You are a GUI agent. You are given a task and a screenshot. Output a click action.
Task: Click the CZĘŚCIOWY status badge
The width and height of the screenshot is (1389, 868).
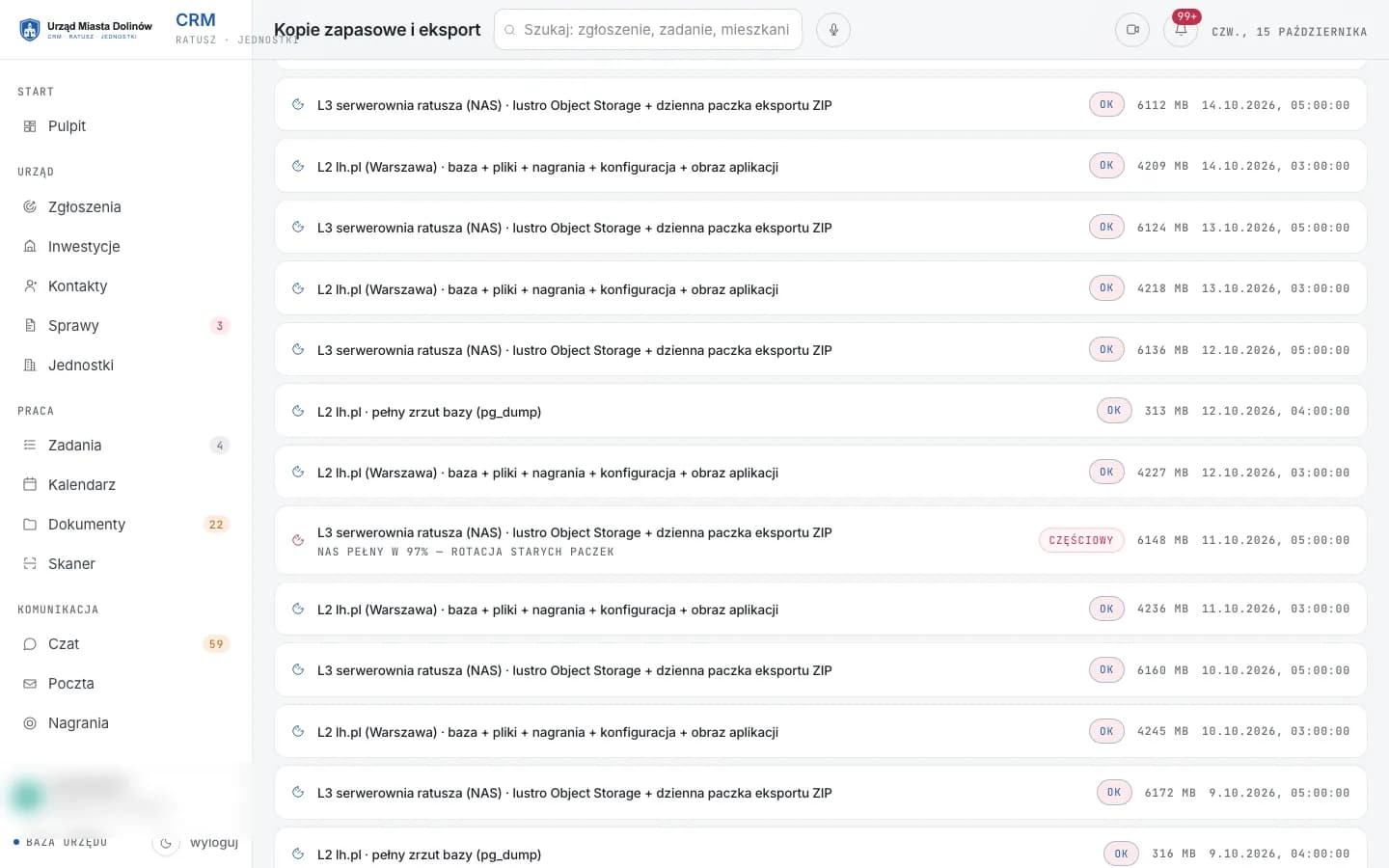(1081, 541)
